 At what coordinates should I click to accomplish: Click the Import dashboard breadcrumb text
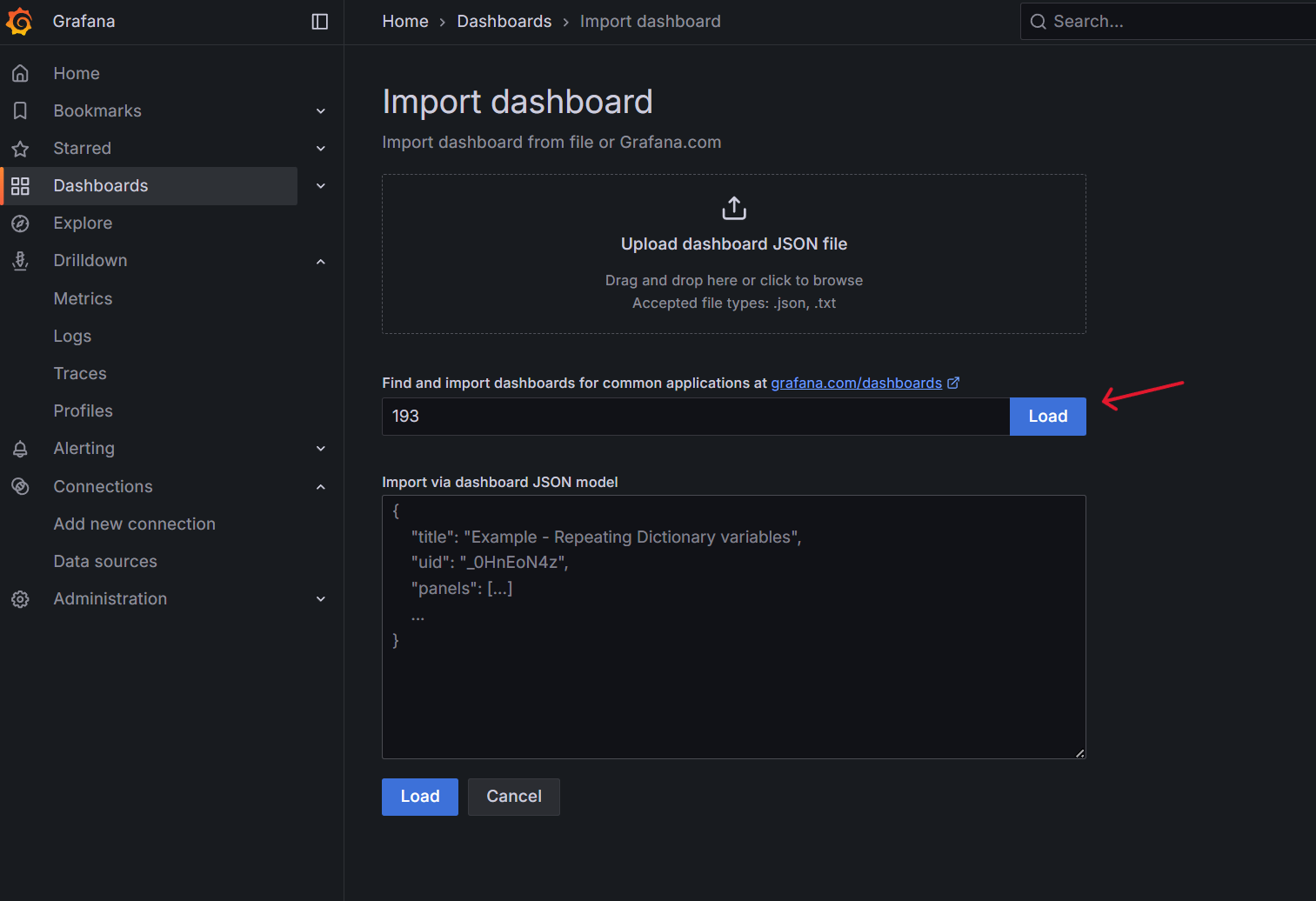pos(651,22)
